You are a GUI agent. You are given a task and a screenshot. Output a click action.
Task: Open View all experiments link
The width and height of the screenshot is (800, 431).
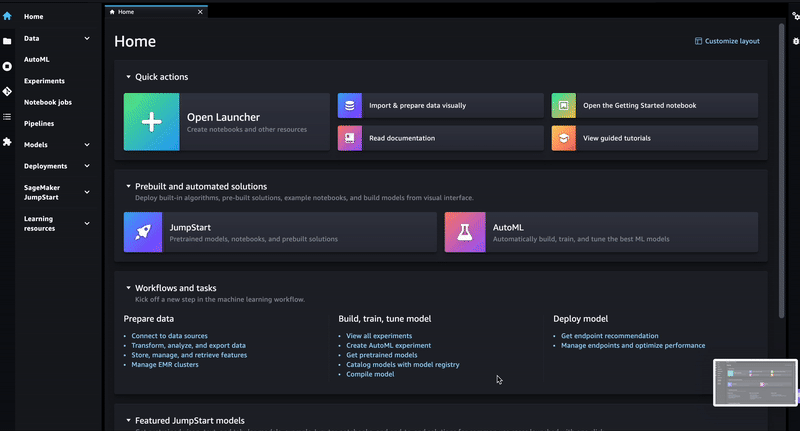[379, 336]
